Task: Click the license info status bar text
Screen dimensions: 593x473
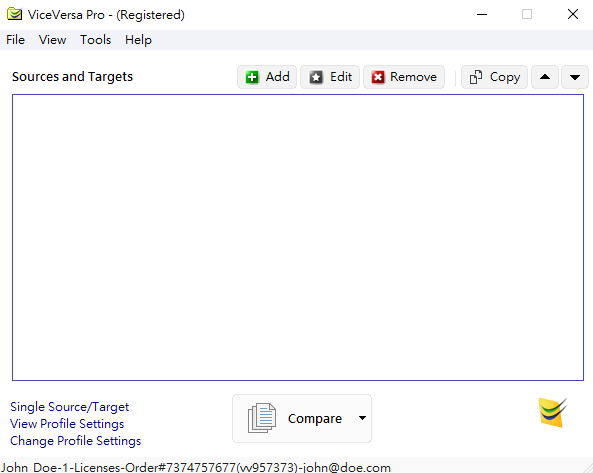Action: click(x=196, y=467)
